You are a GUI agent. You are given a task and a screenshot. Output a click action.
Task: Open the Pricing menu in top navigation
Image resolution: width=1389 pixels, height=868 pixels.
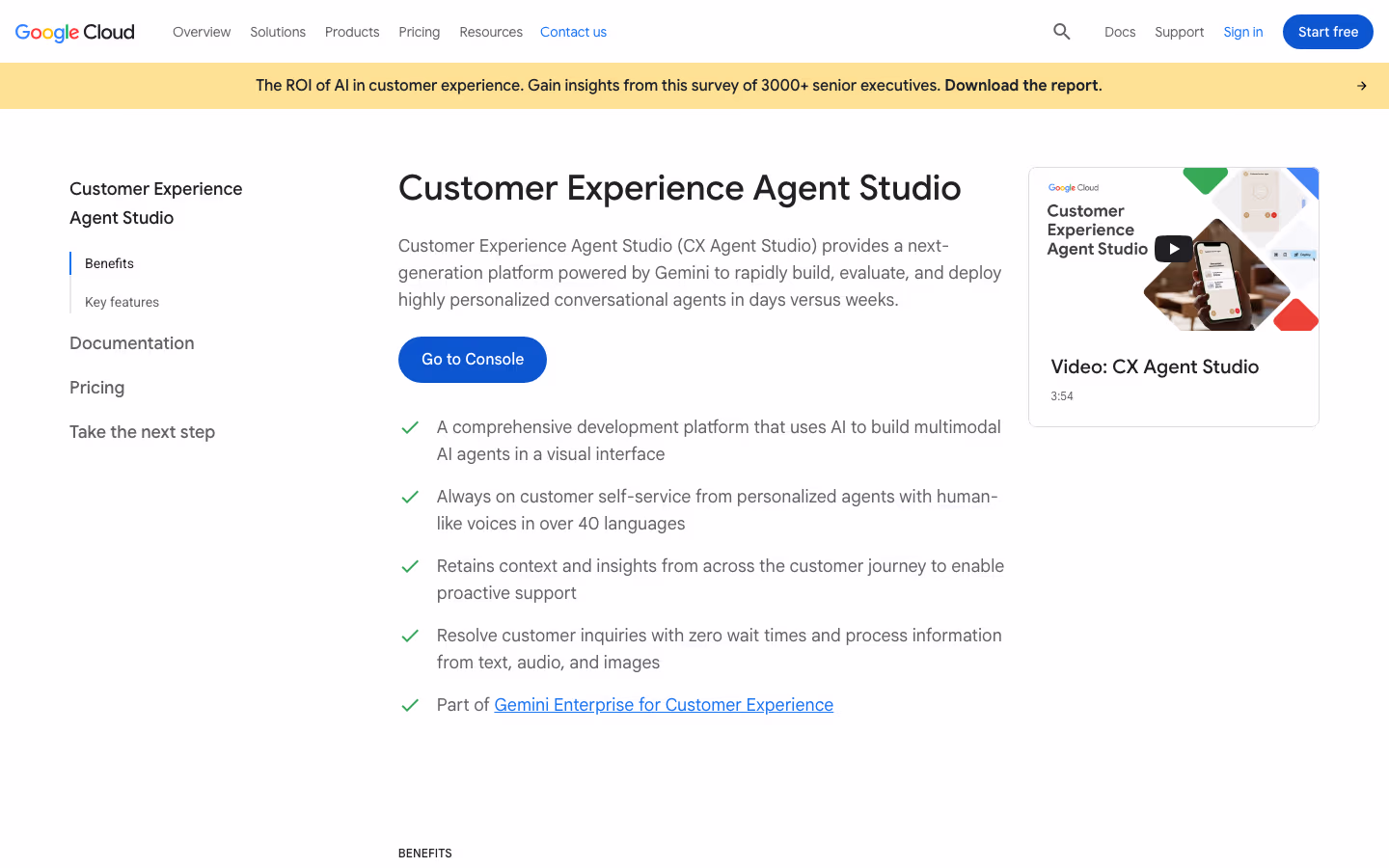[420, 32]
